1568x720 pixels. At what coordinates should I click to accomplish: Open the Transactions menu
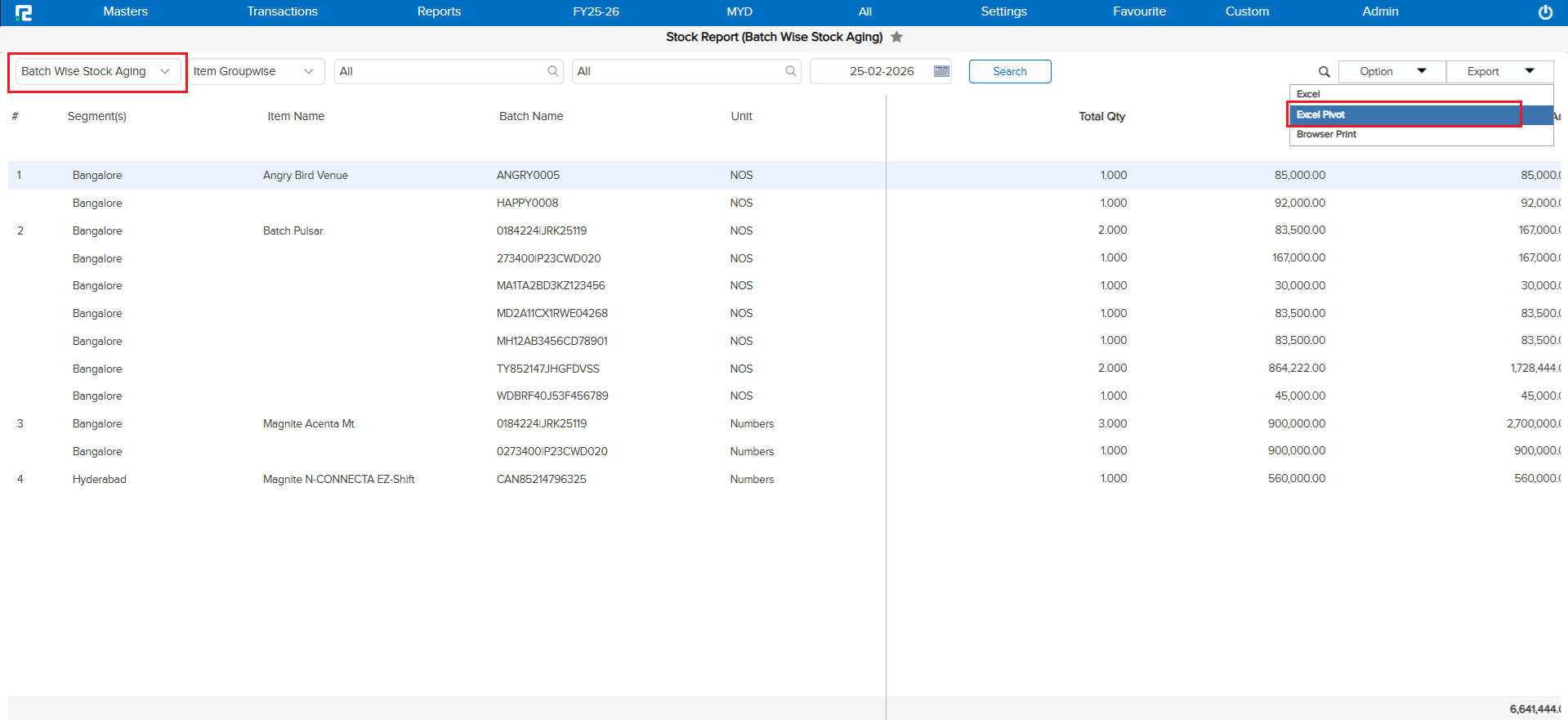[282, 11]
